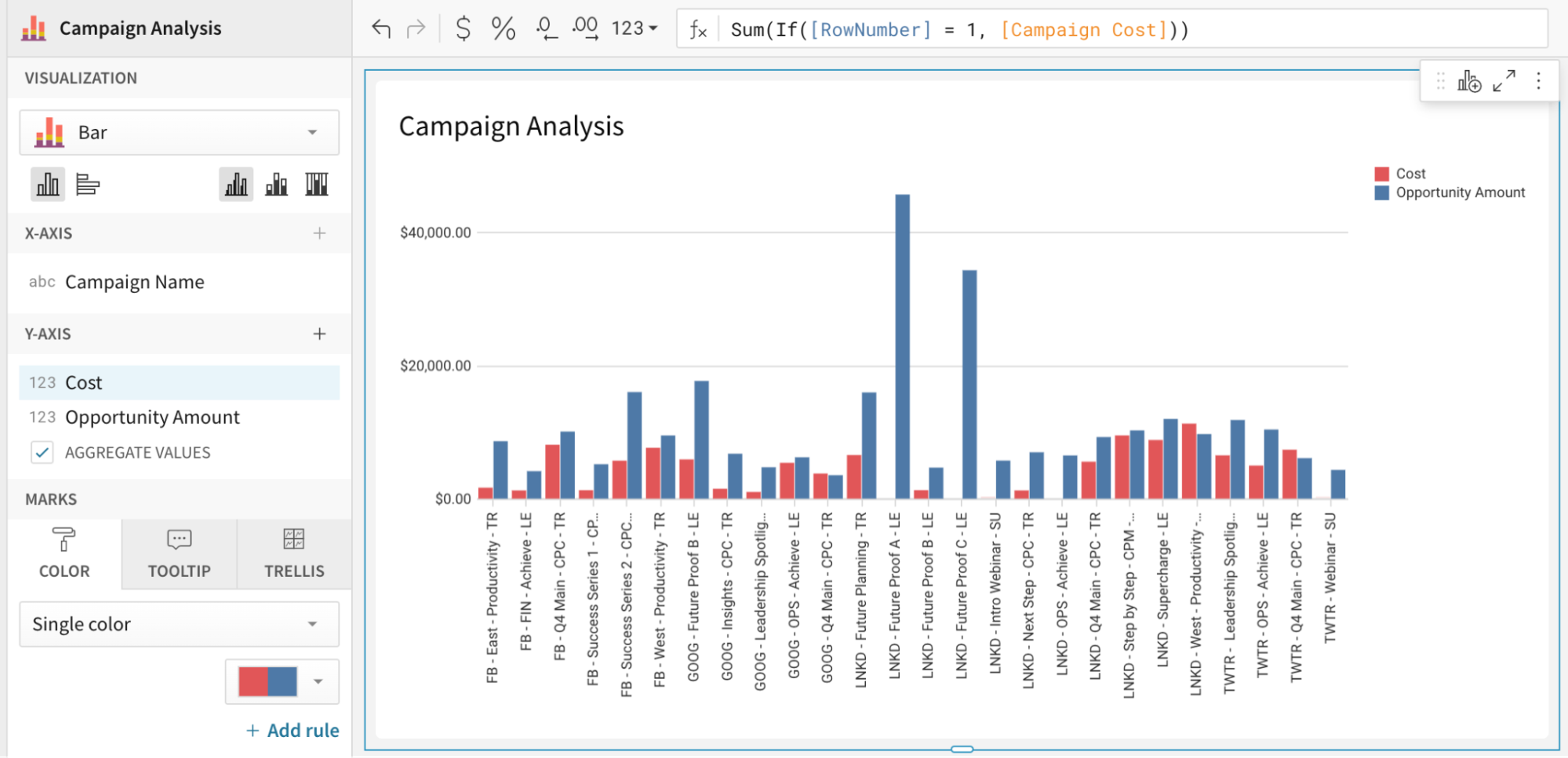Decrease decimal places button
This screenshot has width=1568, height=758.
[x=546, y=28]
